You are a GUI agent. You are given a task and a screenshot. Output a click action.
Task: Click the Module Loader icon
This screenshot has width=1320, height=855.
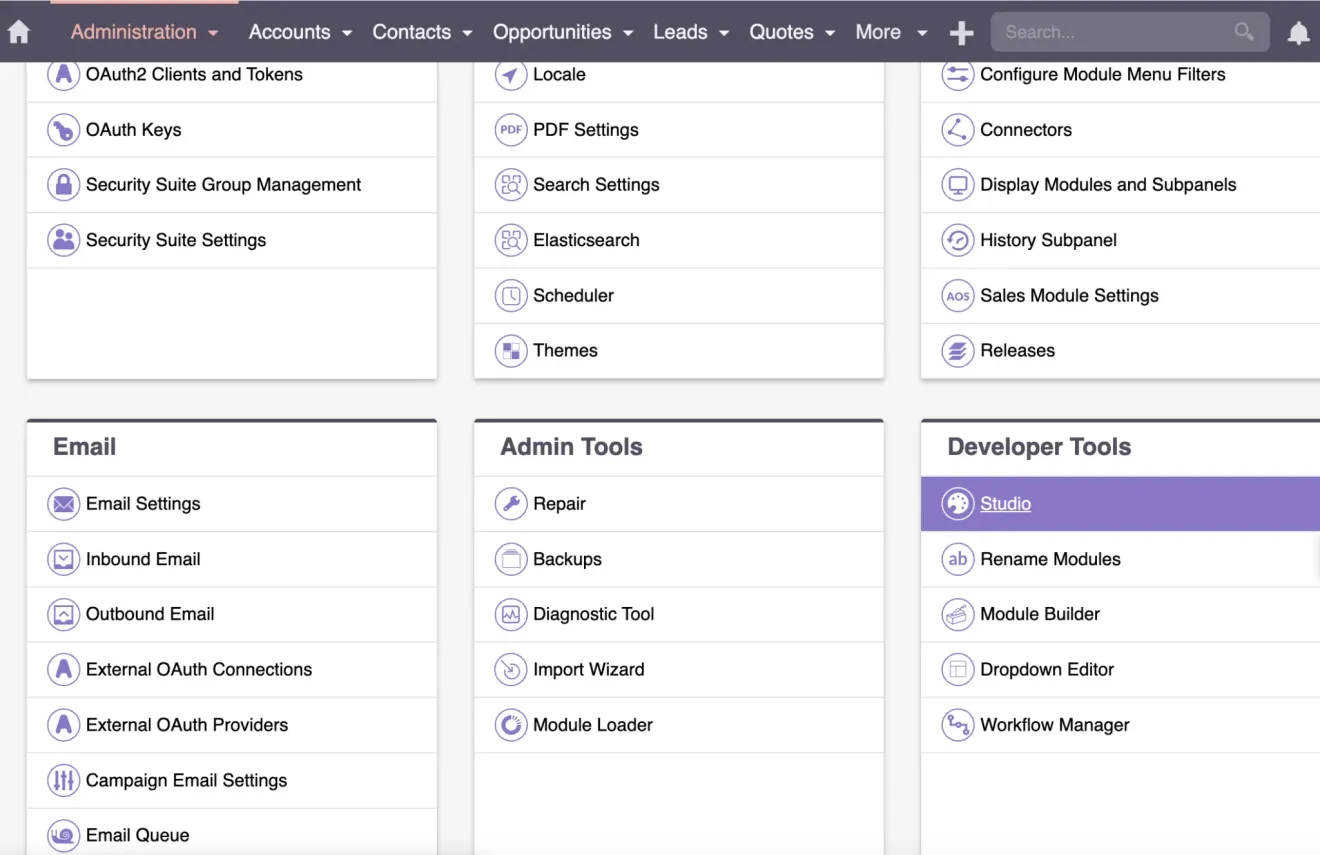coord(511,724)
